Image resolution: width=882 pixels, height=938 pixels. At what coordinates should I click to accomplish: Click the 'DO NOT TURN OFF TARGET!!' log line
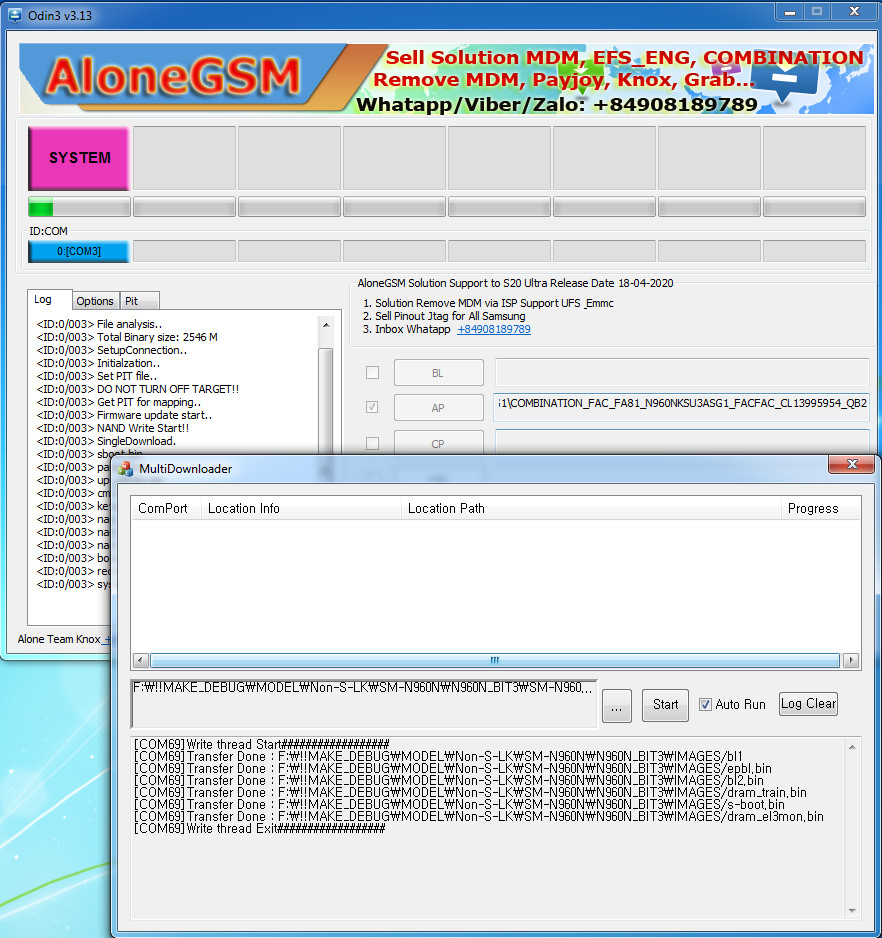pos(138,389)
